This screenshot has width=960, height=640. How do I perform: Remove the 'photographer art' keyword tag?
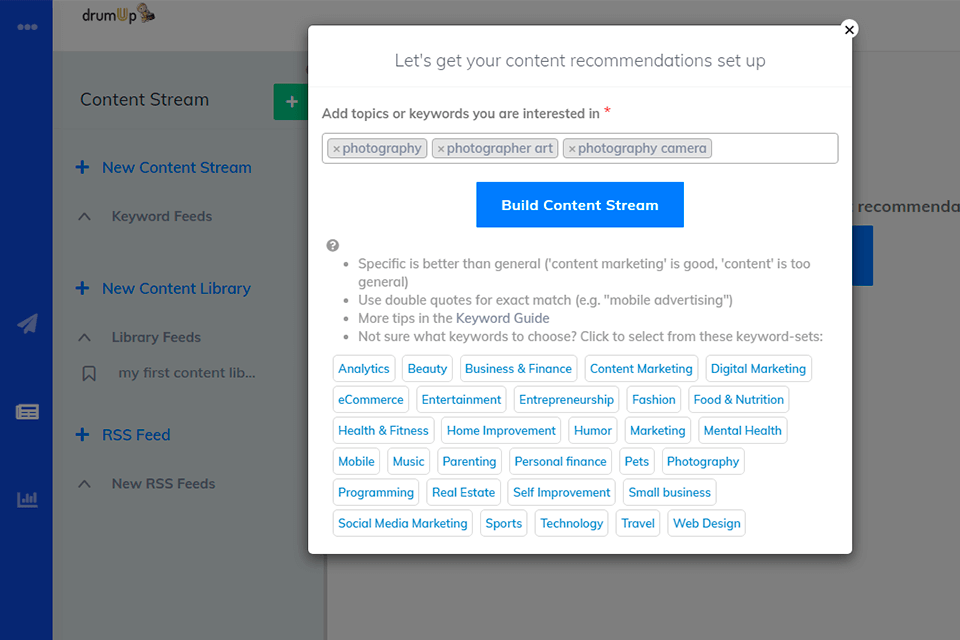(441, 149)
